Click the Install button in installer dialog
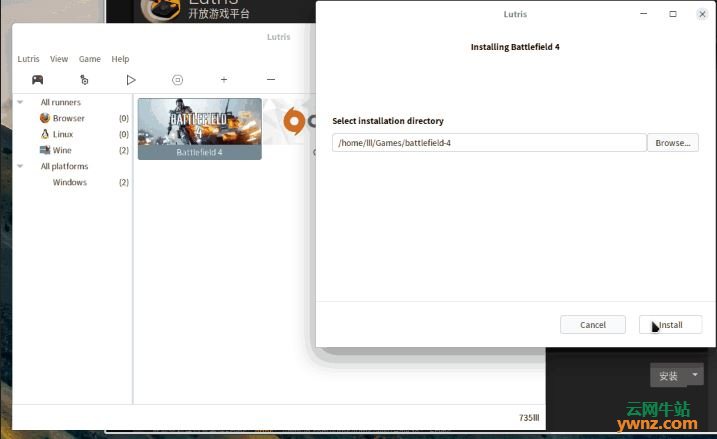The width and height of the screenshot is (717, 439). tap(670, 325)
